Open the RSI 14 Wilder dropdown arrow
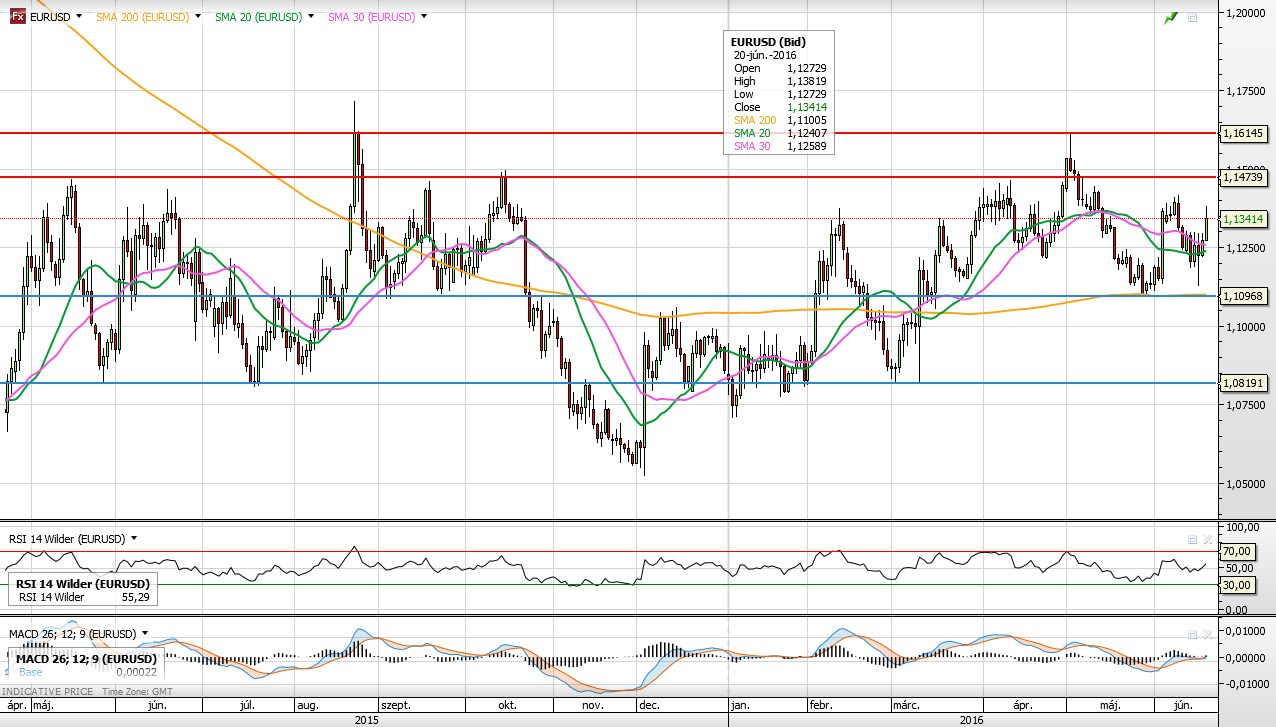 click(134, 539)
